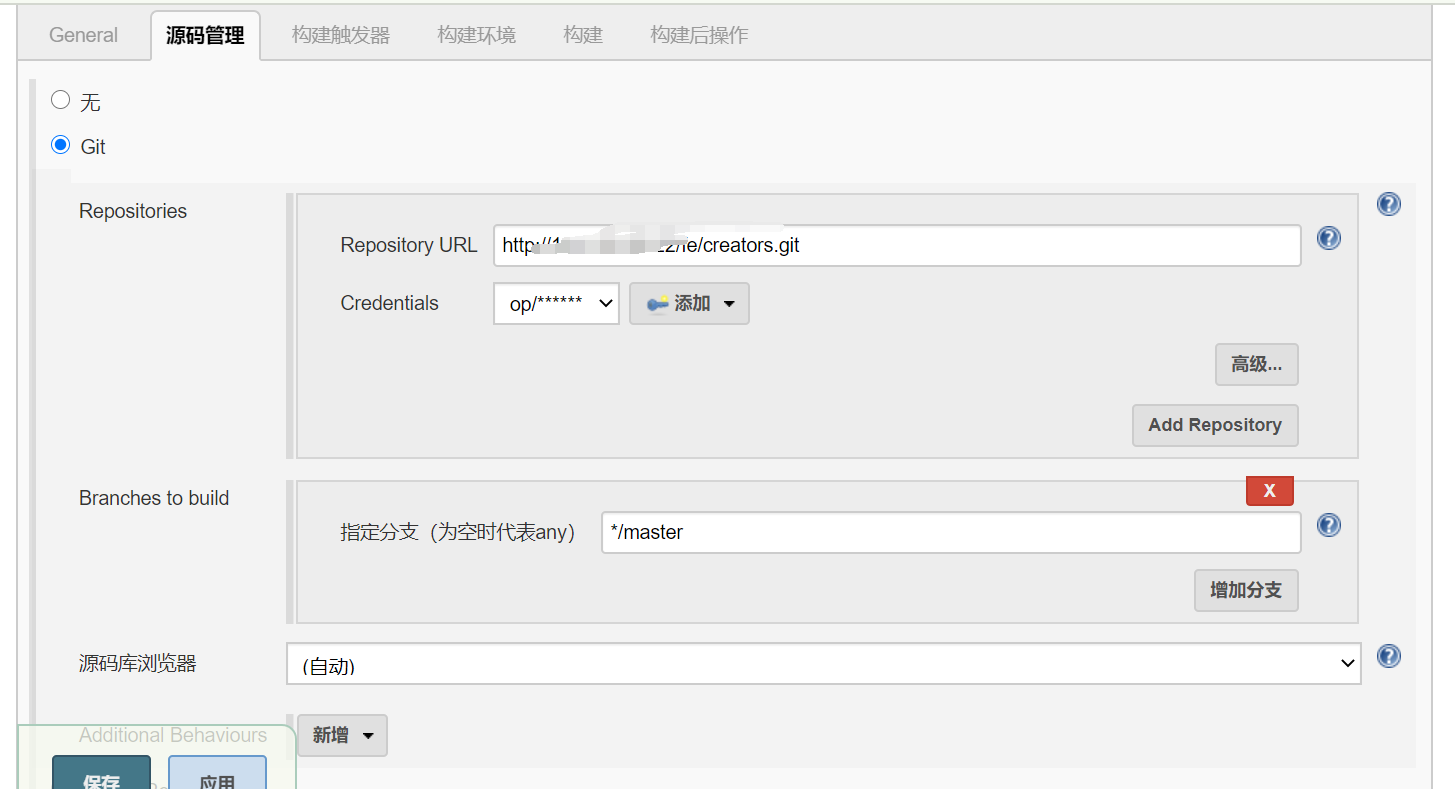Viewport: 1455px width, 789px height.
Task: Open help for the Repositories section
Action: coord(1388,204)
